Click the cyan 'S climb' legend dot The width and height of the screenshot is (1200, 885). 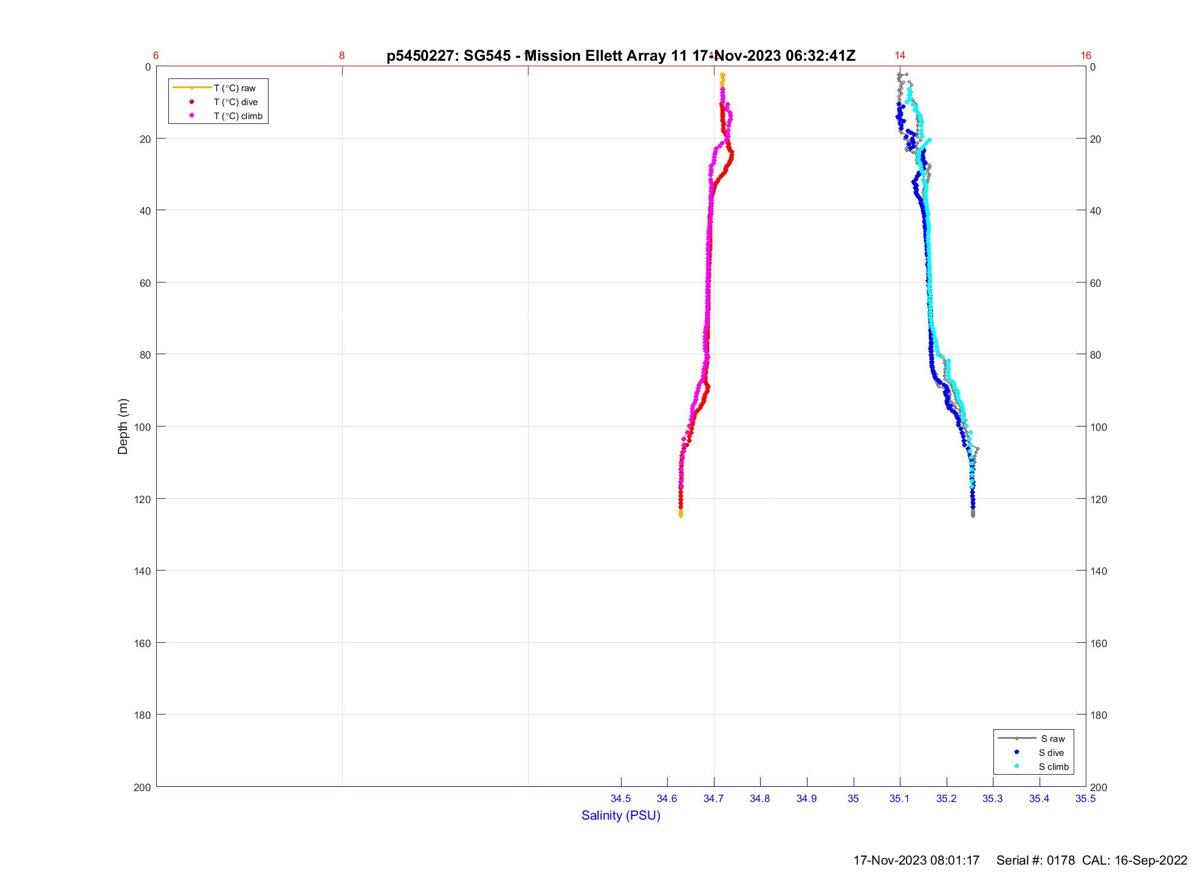1016,766
